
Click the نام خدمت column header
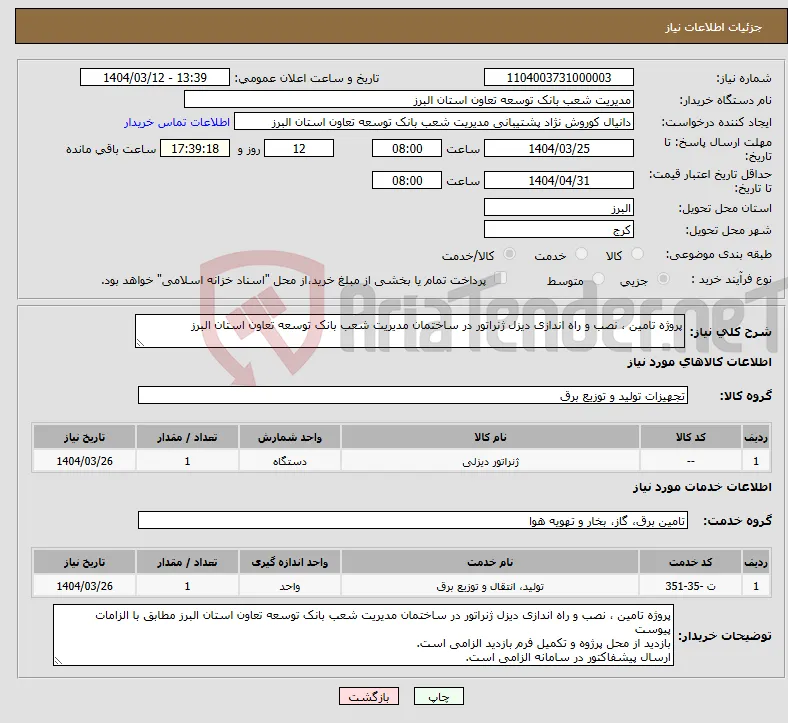[490, 562]
